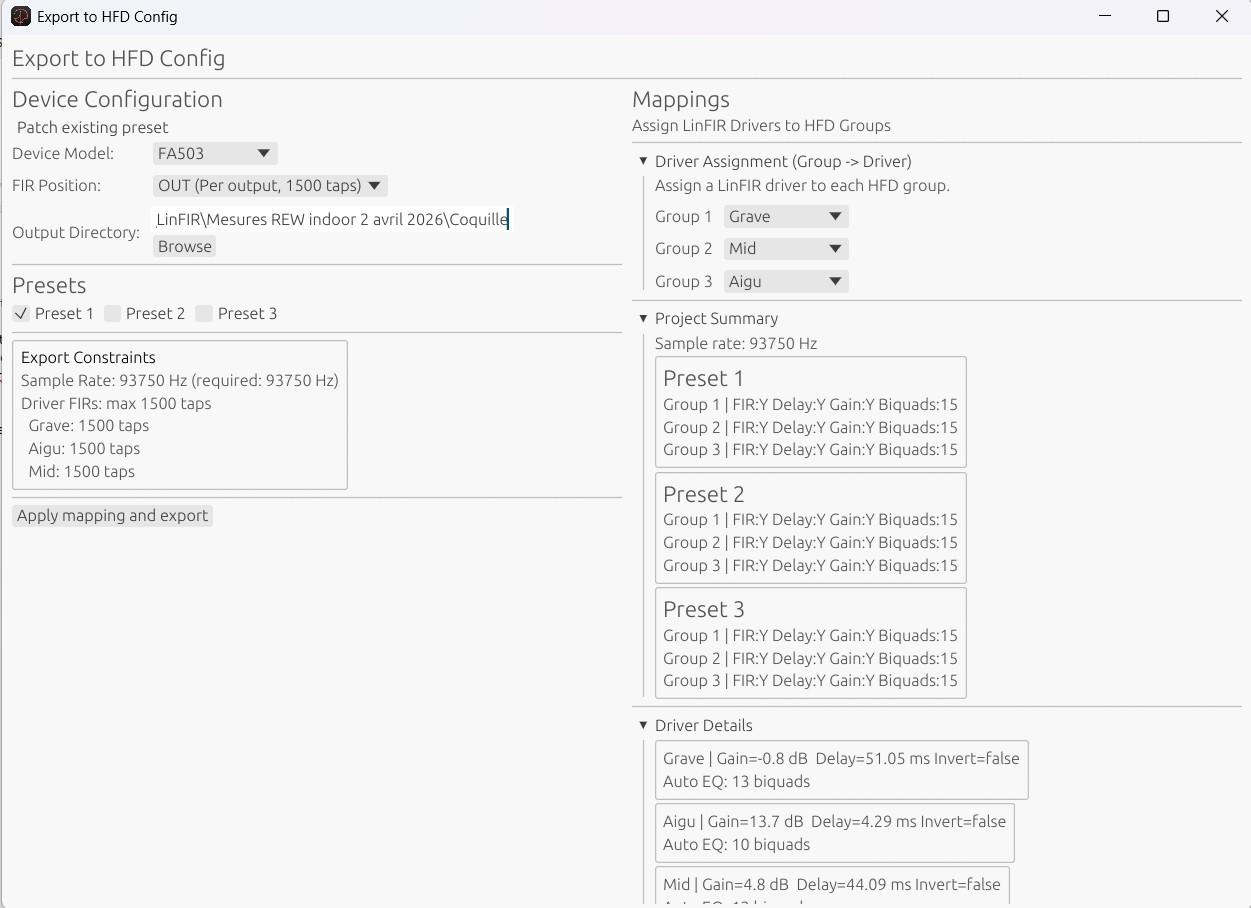Screen dimensions: 1251x908
Task: Select the Preset 2 summary card
Action: tap(810, 528)
